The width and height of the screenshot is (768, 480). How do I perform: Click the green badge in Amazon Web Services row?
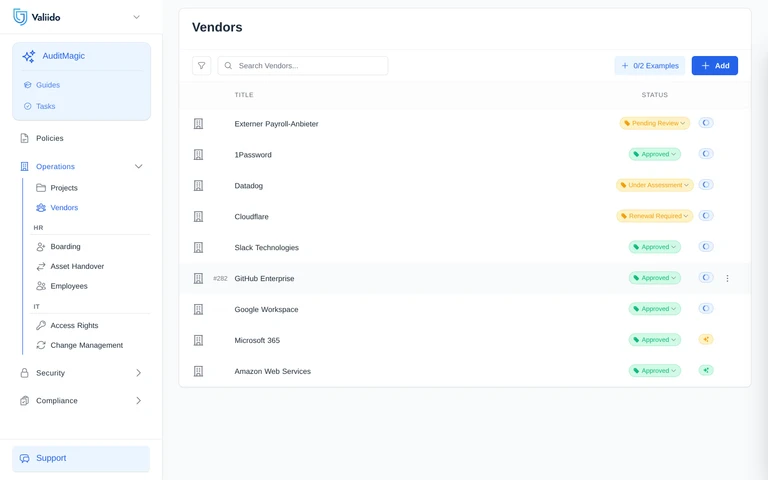click(706, 370)
